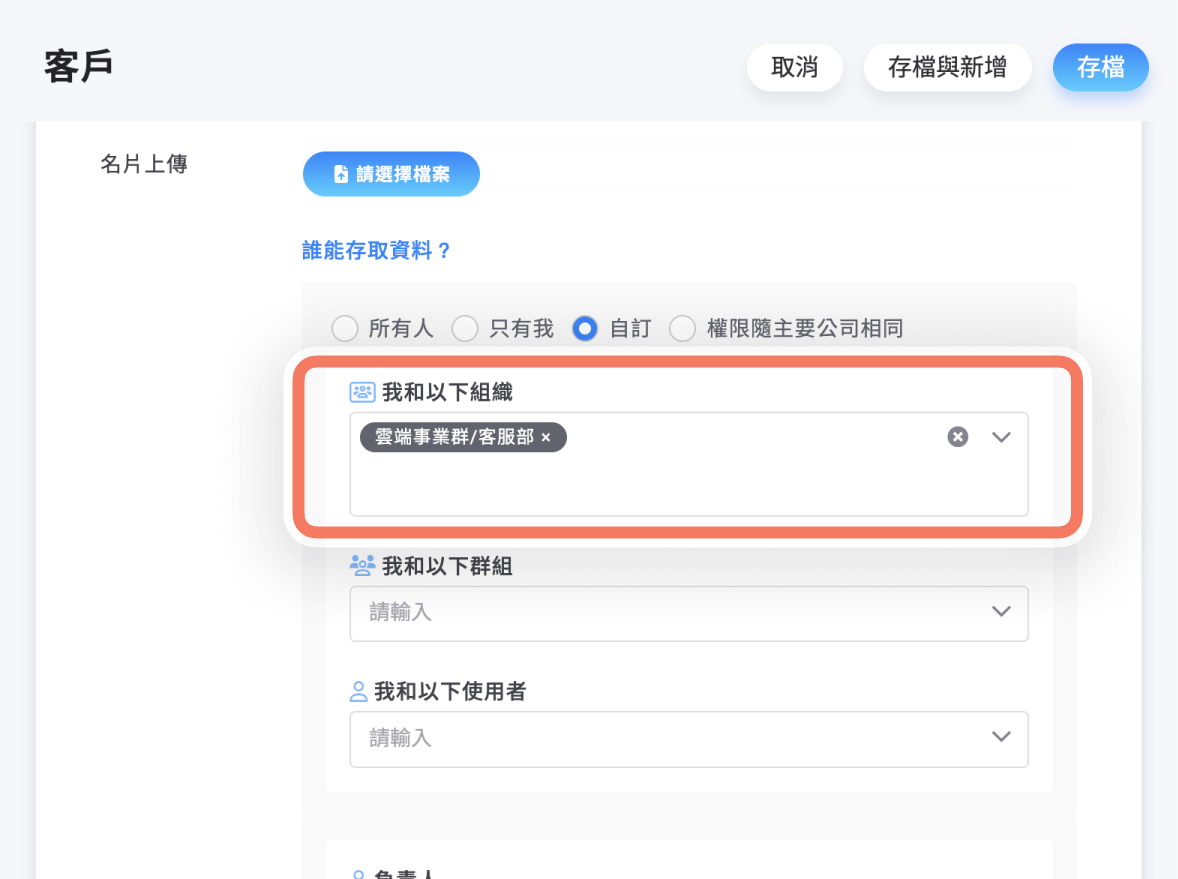Expand the 我和以下使用者 dropdown arrow
This screenshot has width=1178, height=879.
[1001, 737]
